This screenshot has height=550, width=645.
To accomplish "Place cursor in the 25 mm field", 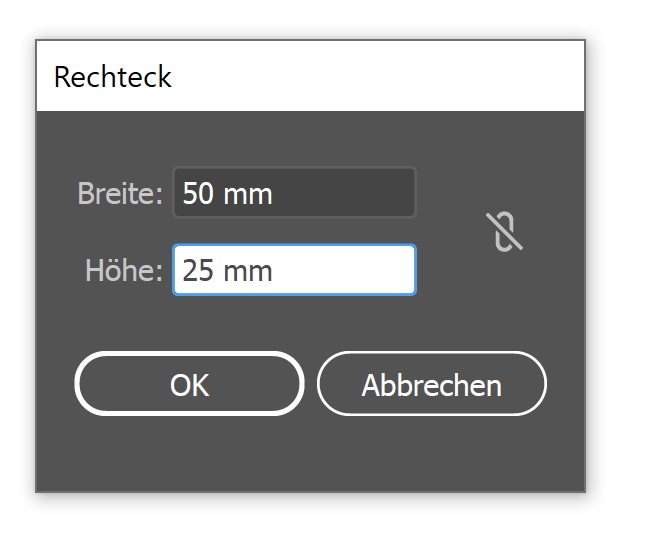I will (294, 270).
